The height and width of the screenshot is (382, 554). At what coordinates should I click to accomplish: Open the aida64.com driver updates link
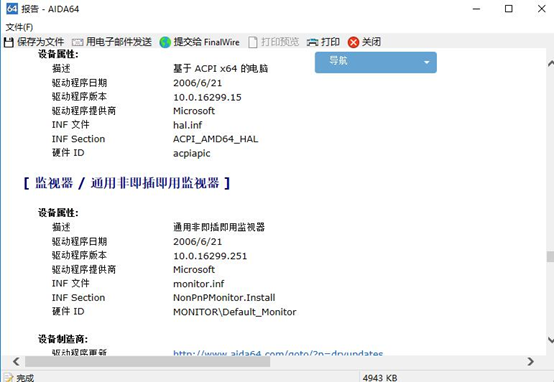coord(278,353)
